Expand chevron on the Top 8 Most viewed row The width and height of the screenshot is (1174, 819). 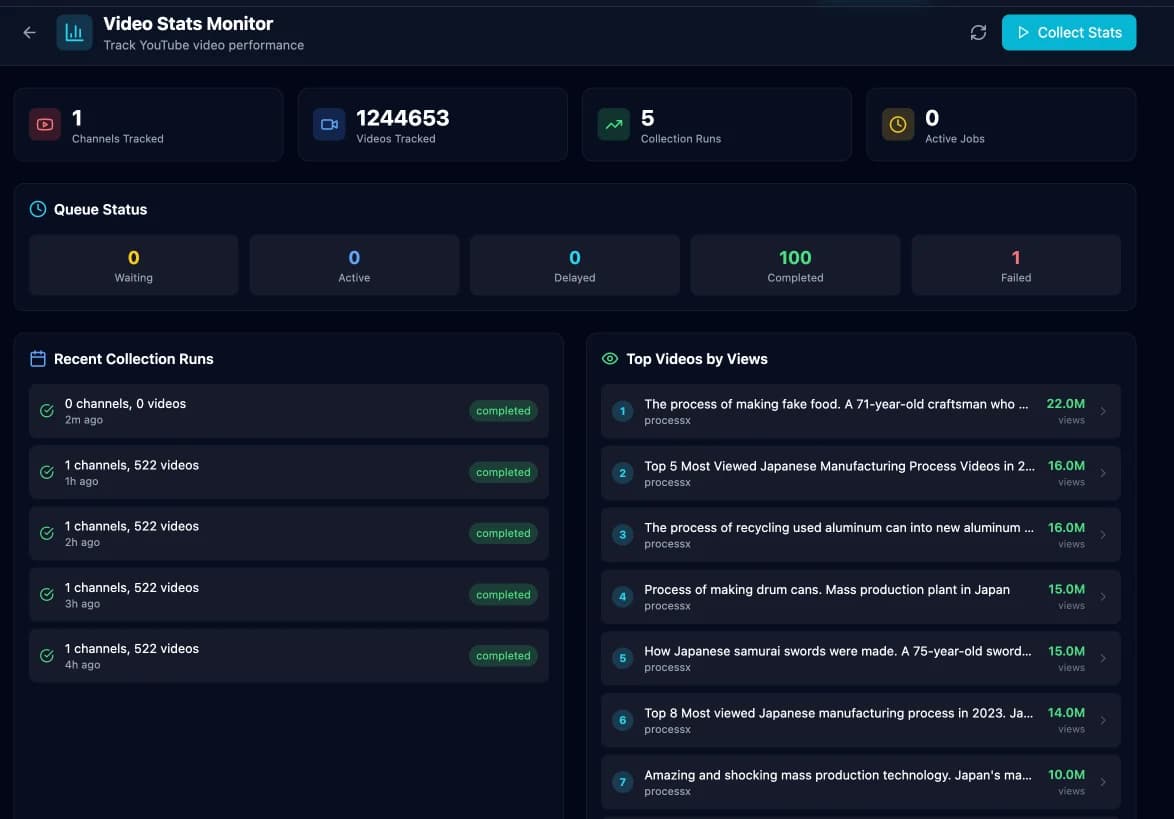pyautogui.click(x=1103, y=720)
